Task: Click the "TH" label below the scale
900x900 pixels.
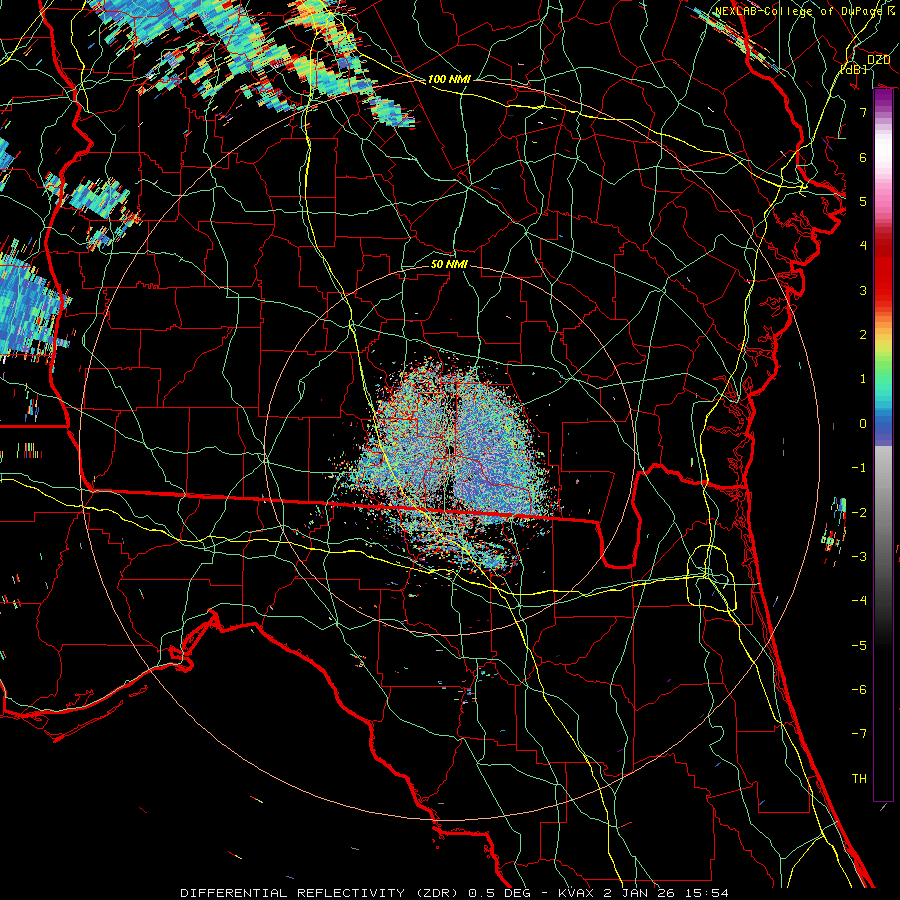Action: coord(859,779)
